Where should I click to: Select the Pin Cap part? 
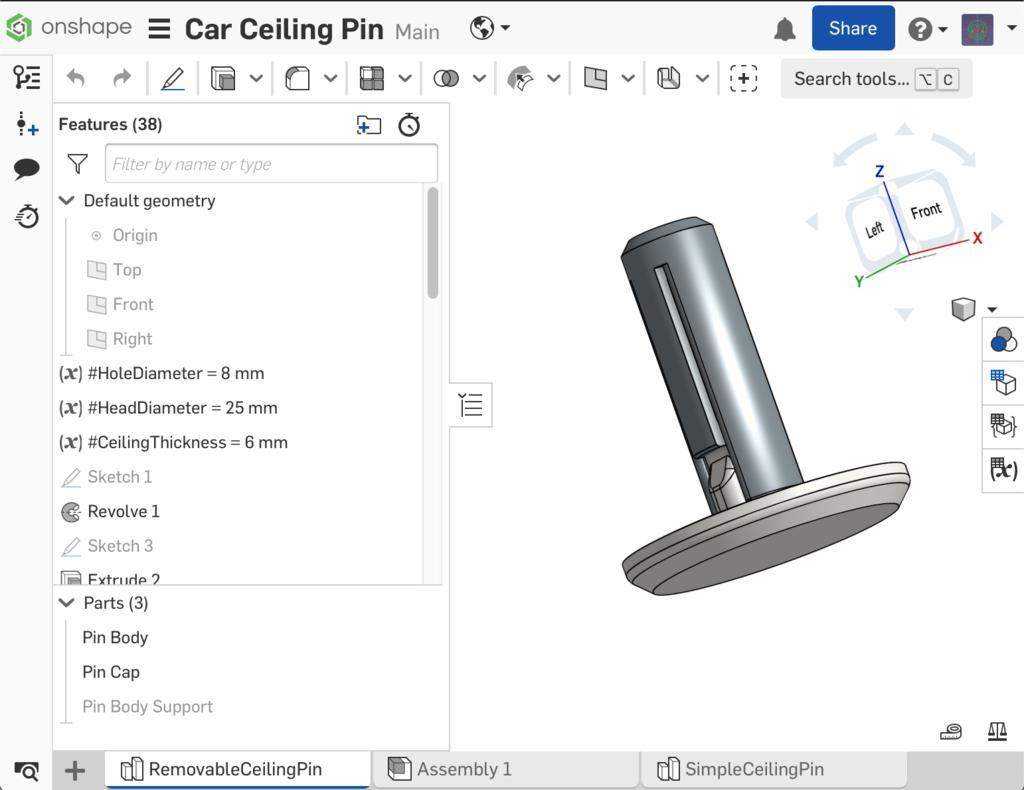point(111,672)
